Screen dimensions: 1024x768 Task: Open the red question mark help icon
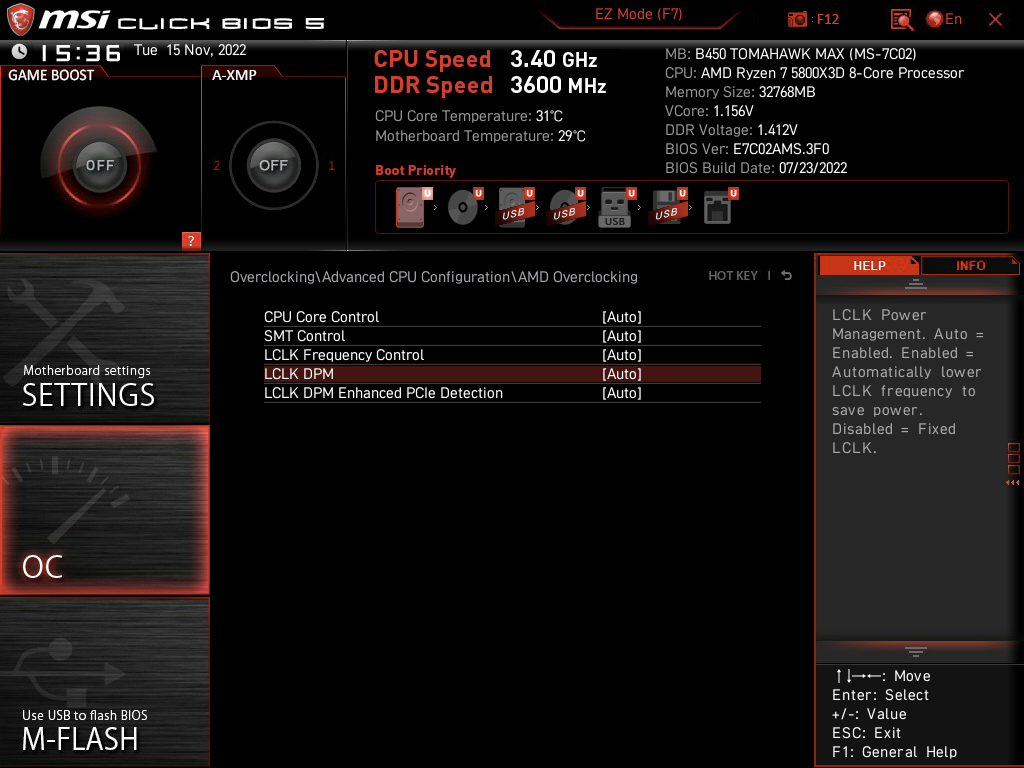click(x=191, y=240)
